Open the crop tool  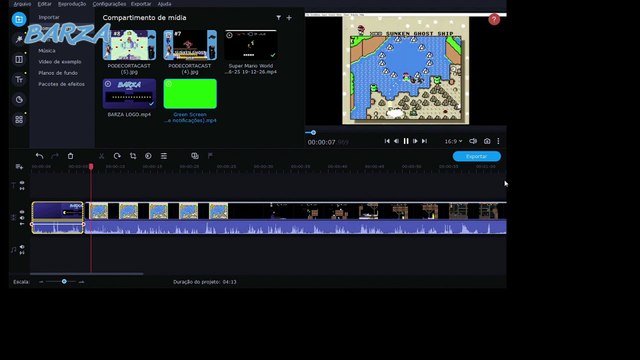(x=133, y=156)
